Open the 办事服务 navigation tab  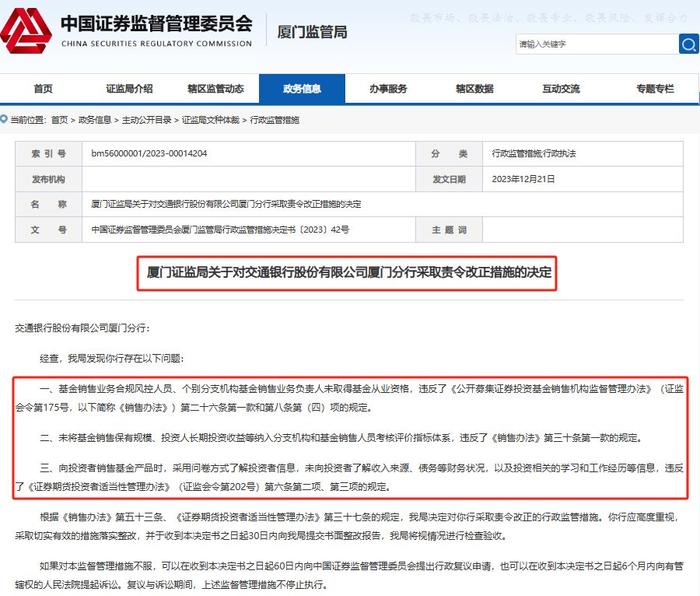pos(388,89)
